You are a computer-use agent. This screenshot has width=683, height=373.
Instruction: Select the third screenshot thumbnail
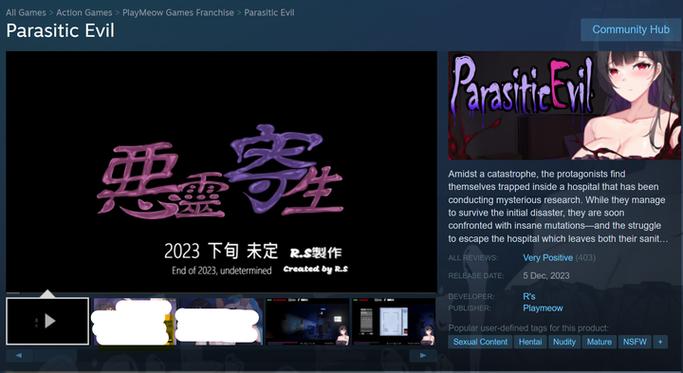[x=220, y=322]
